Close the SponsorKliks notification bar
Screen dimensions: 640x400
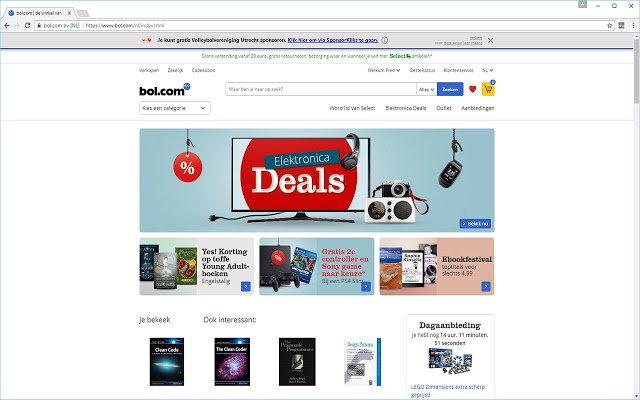click(491, 40)
